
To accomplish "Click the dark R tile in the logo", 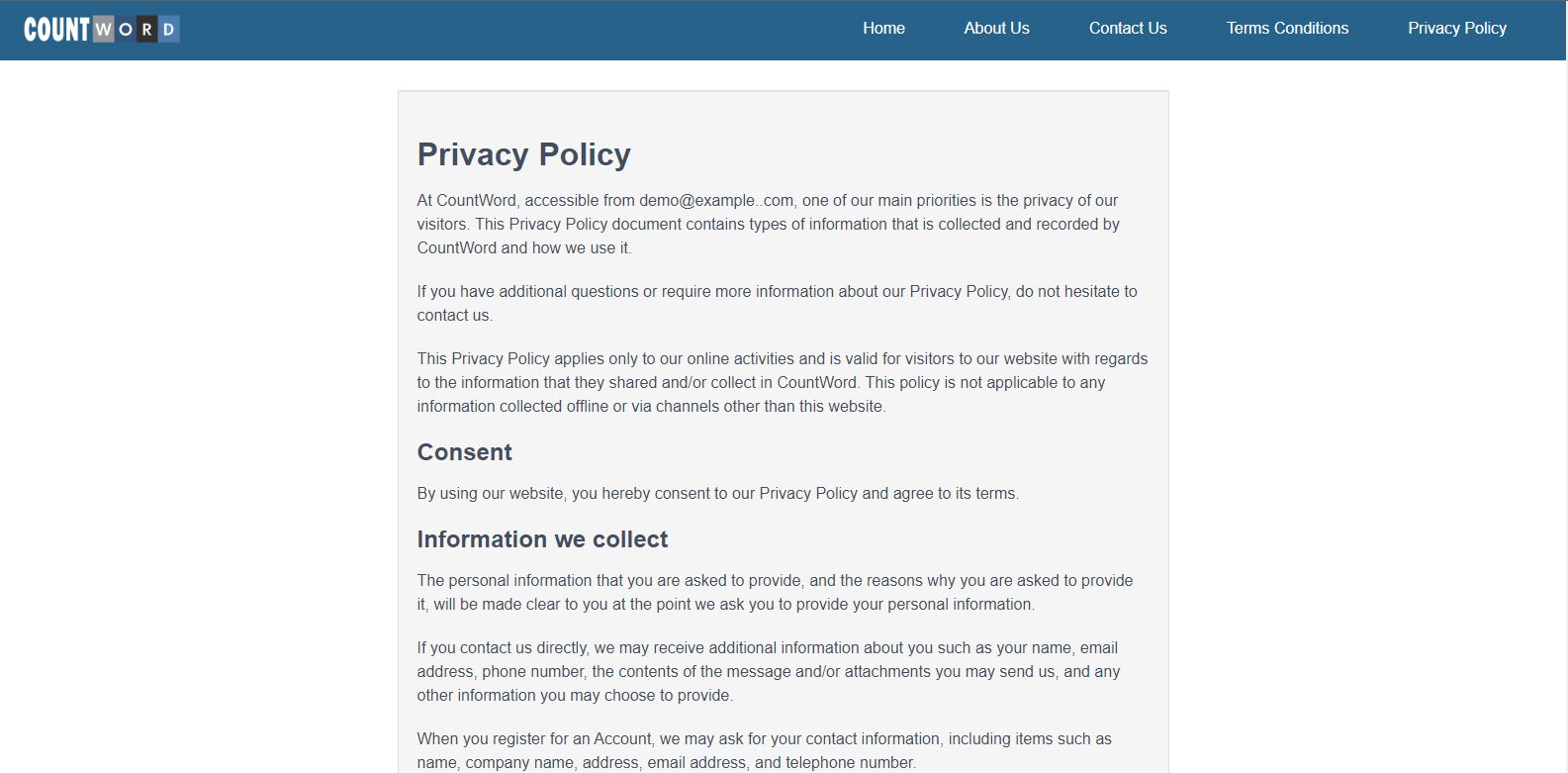I will tap(146, 30).
